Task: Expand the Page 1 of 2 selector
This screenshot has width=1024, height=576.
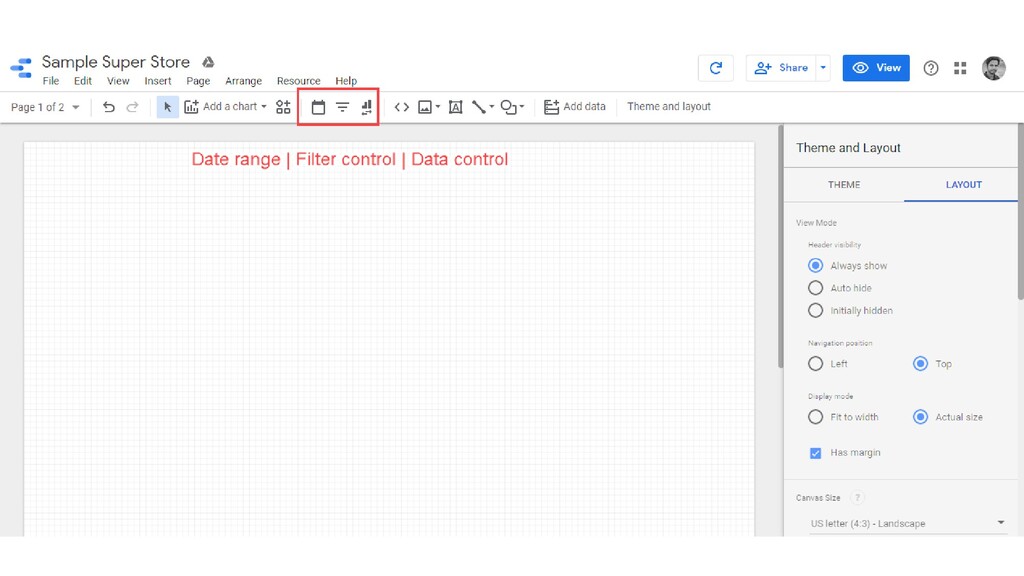Action: (45, 107)
